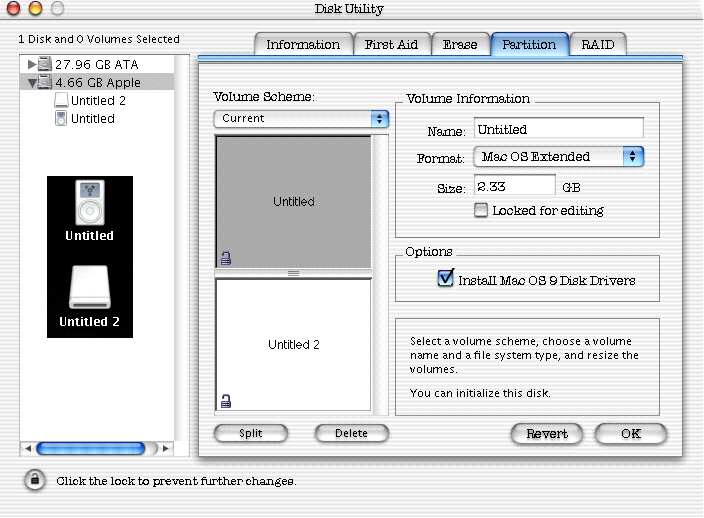Click the iPod icon beside Untitled in list
Image resolution: width=704 pixels, height=518 pixels.
pos(61,119)
